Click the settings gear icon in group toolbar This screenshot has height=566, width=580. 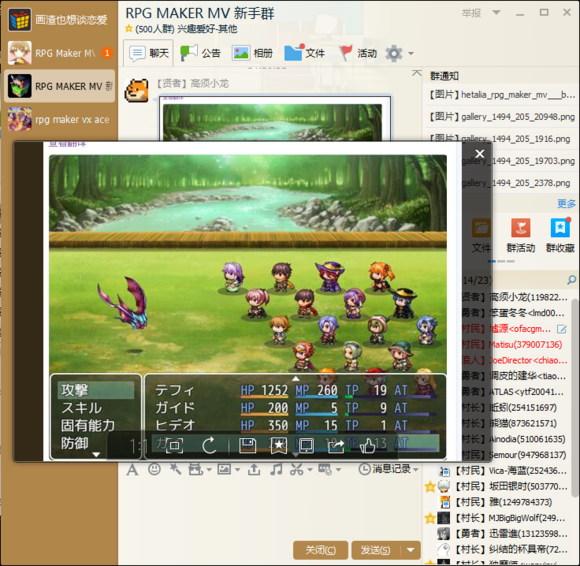(x=394, y=53)
